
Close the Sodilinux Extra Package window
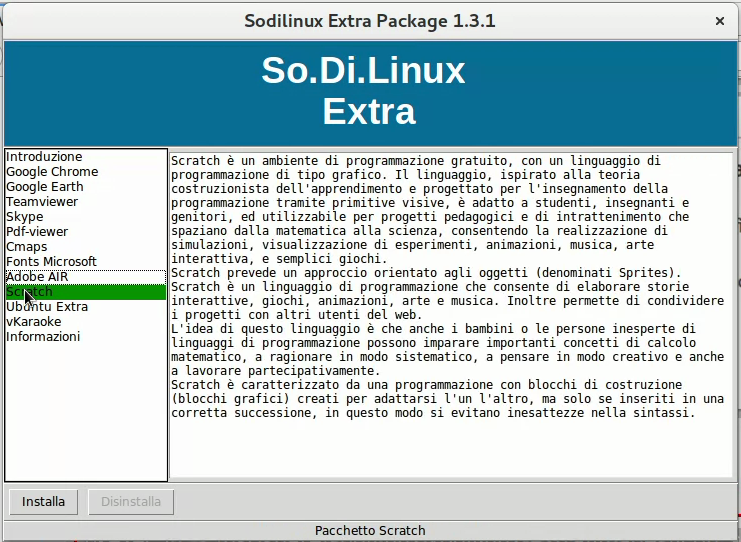719,21
